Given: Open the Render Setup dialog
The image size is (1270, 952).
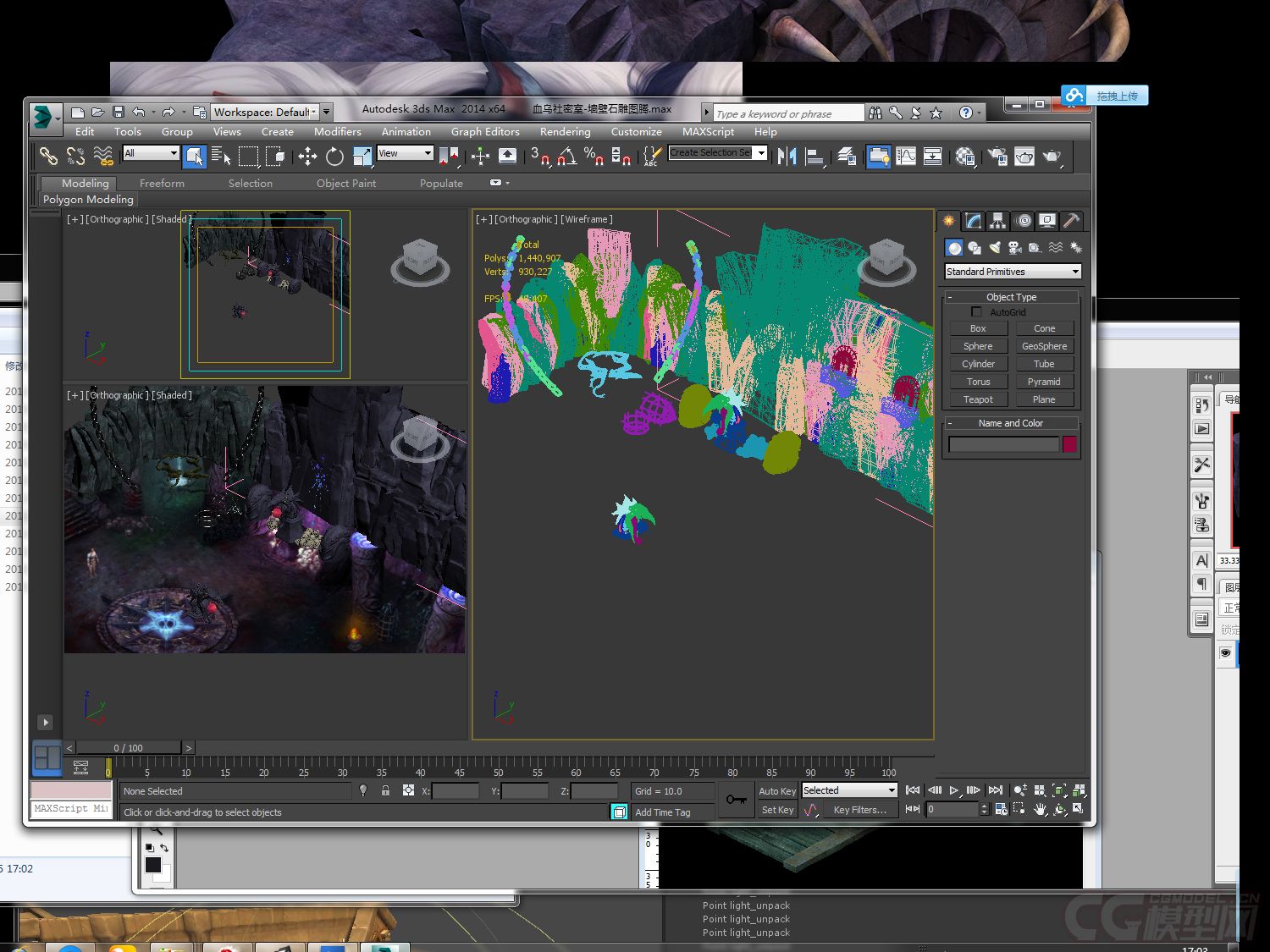Looking at the screenshot, I should pyautogui.click(x=997, y=156).
